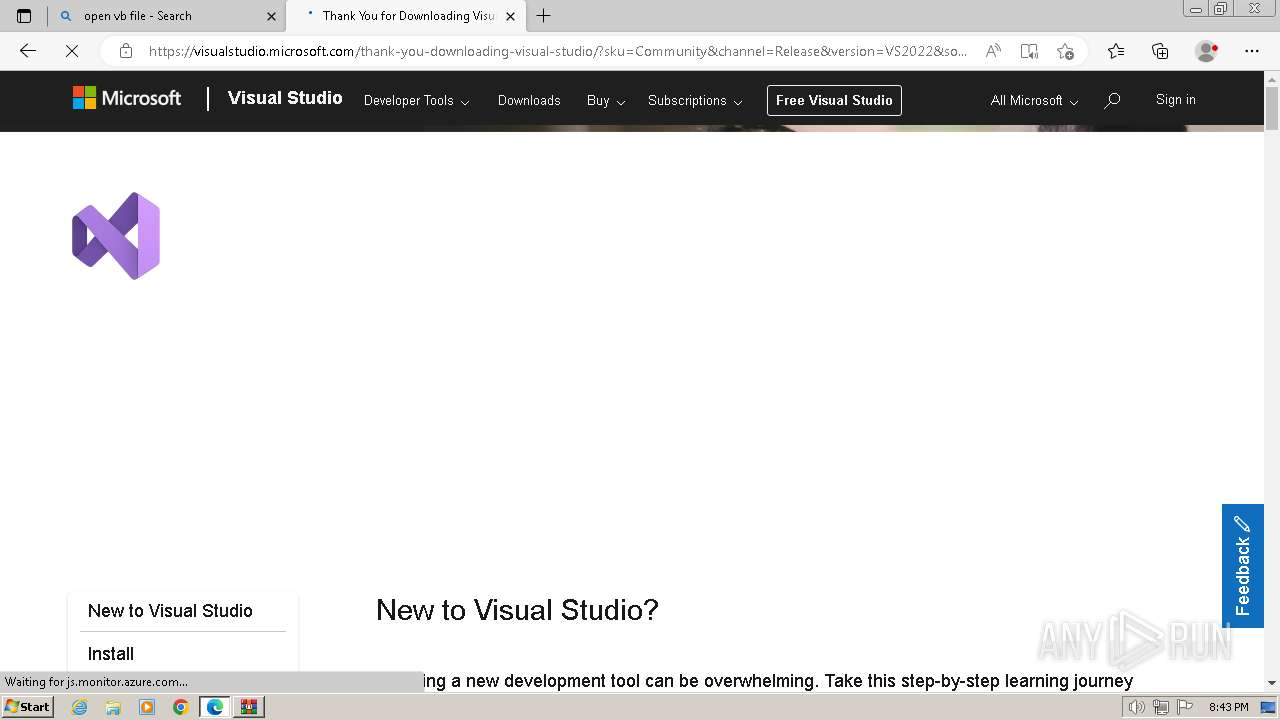
Task: Click the Visual Studio brand link
Action: pyautogui.click(x=285, y=98)
